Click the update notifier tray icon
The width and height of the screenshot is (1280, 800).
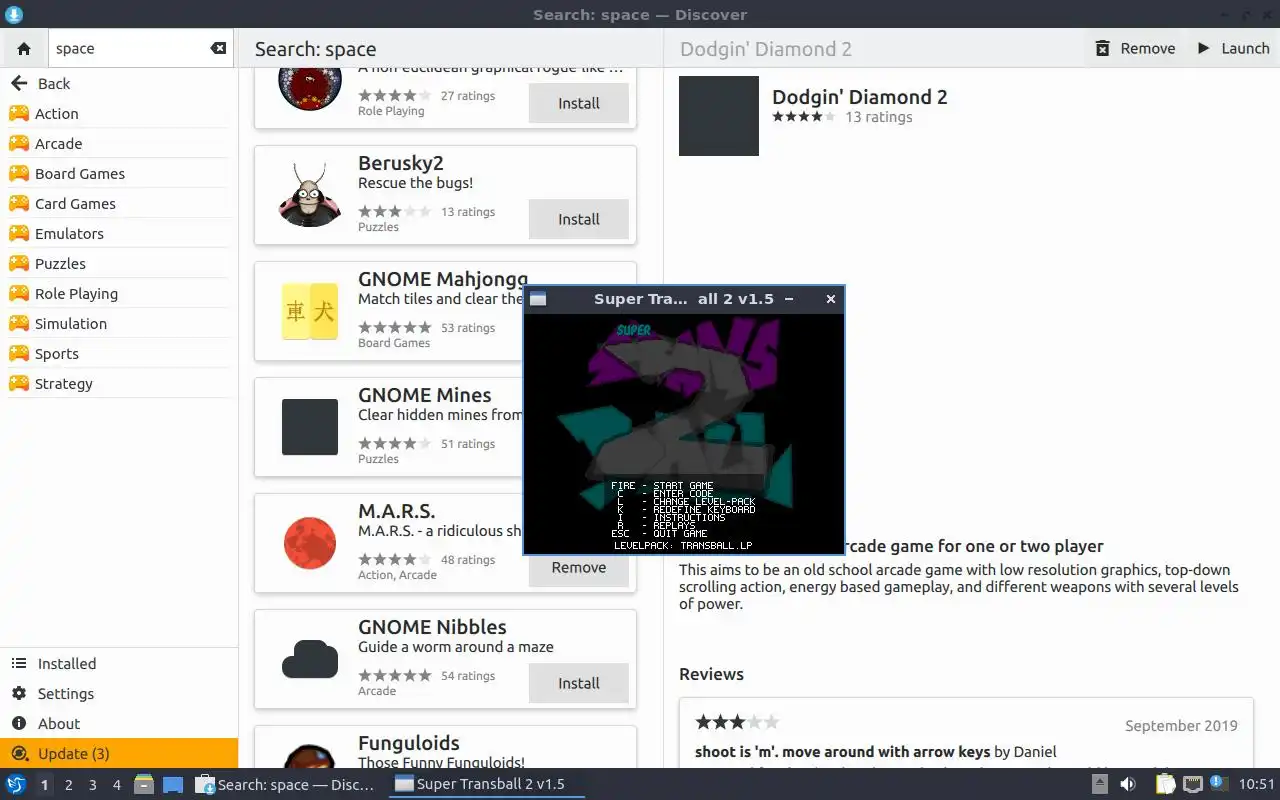[x=1217, y=783]
